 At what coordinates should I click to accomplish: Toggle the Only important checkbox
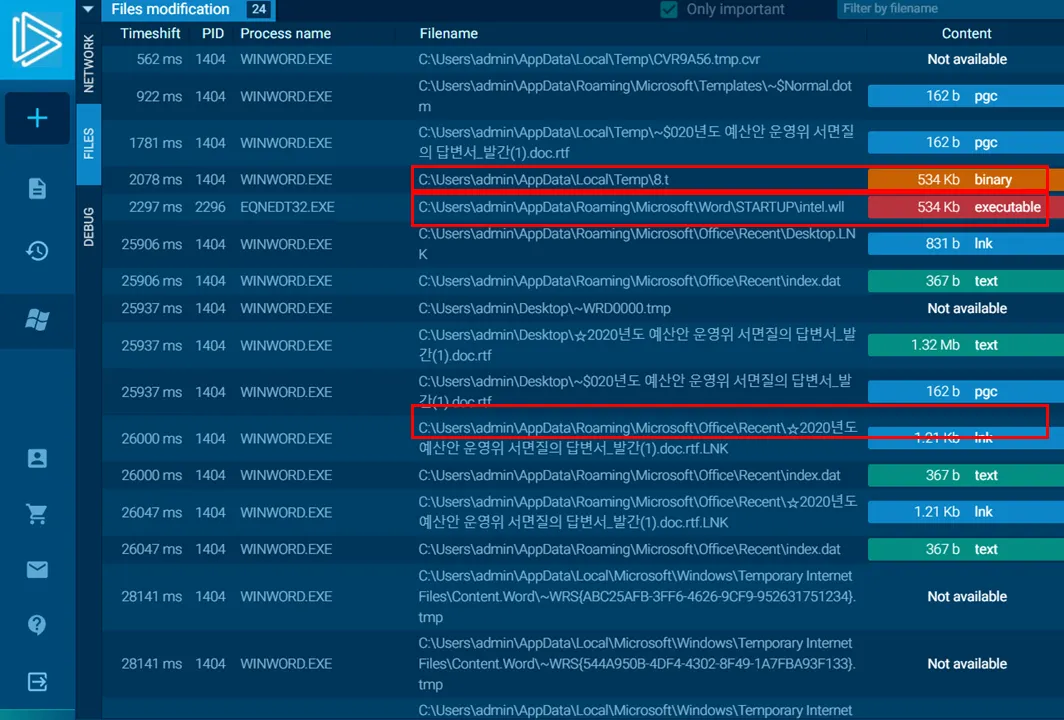pyautogui.click(x=668, y=10)
